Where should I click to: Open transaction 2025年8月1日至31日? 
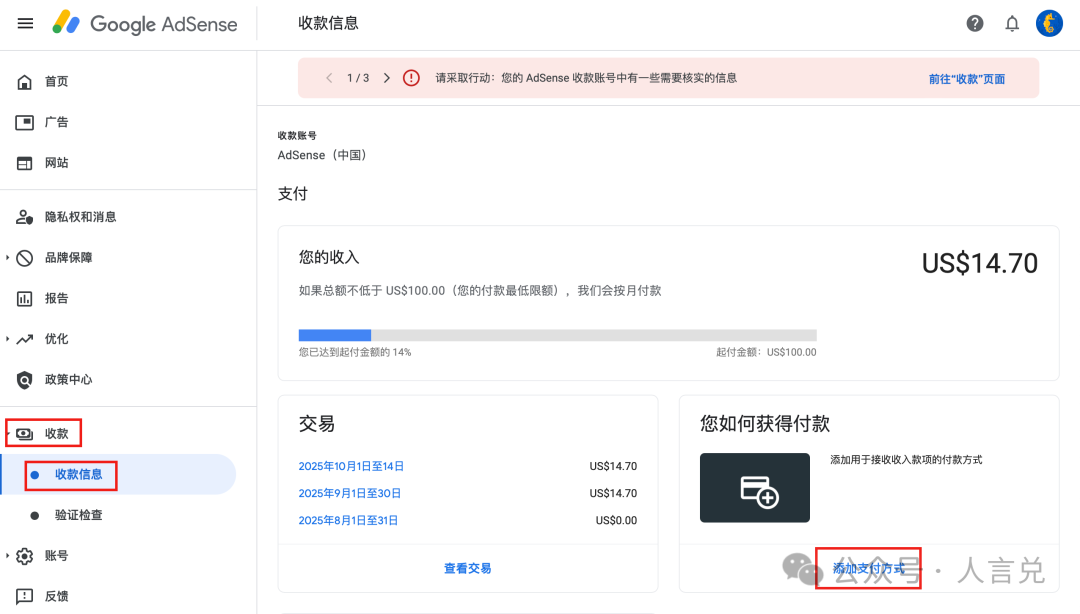click(348, 520)
